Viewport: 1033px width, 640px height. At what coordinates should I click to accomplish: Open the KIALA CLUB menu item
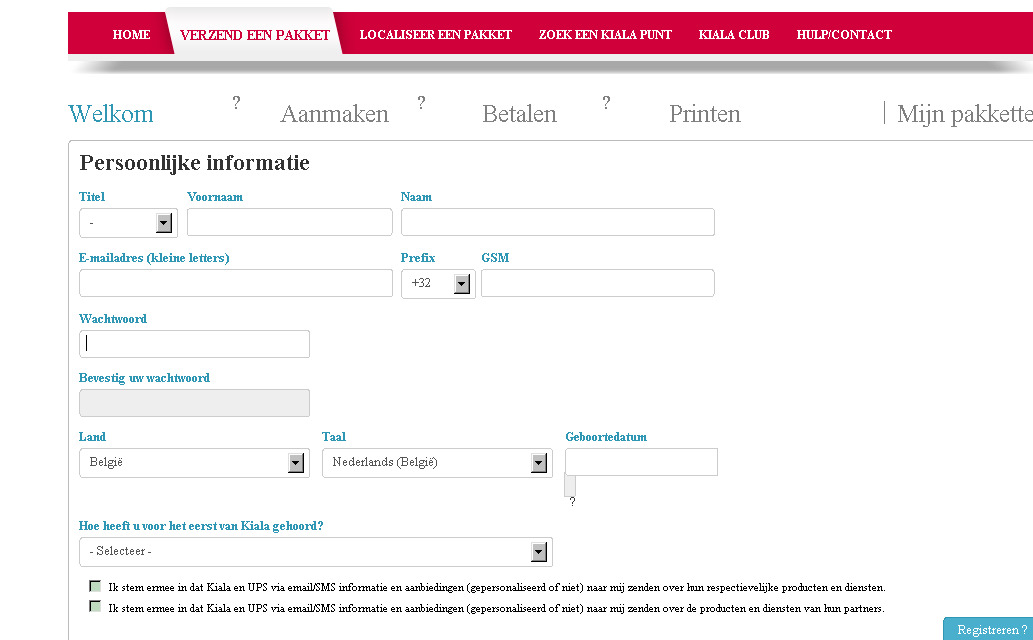pos(734,35)
